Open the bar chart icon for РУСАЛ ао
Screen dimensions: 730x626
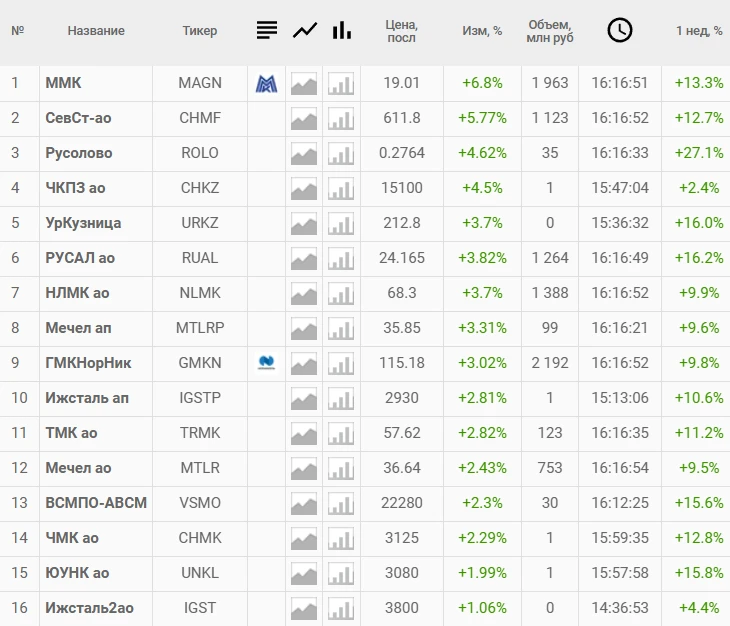click(x=341, y=259)
